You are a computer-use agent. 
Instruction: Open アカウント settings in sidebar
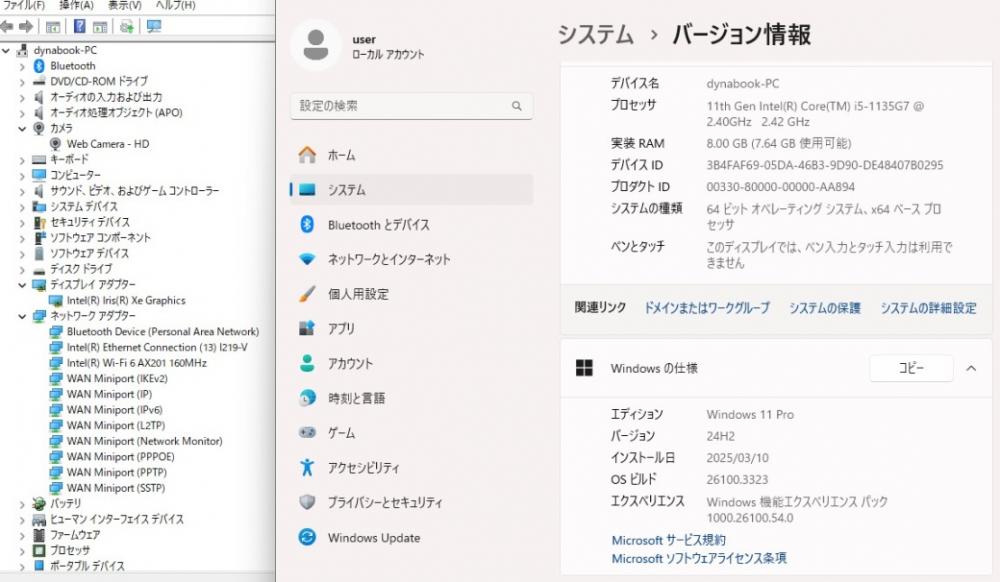click(411, 363)
